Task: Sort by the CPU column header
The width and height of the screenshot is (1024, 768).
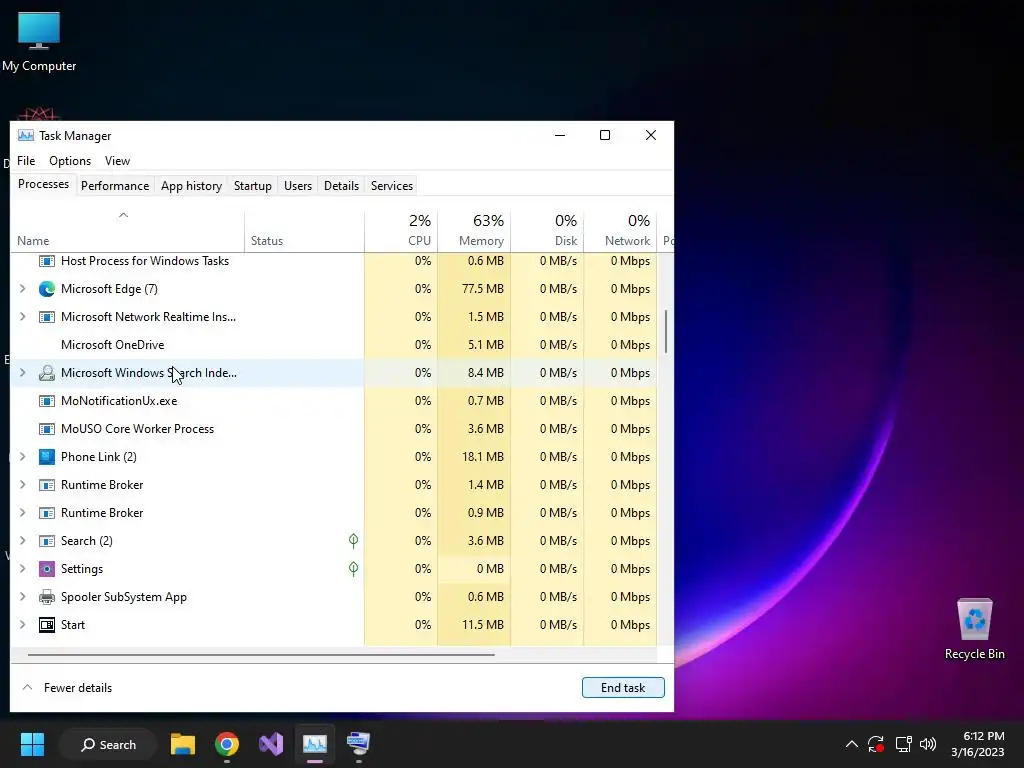Action: [x=401, y=232]
